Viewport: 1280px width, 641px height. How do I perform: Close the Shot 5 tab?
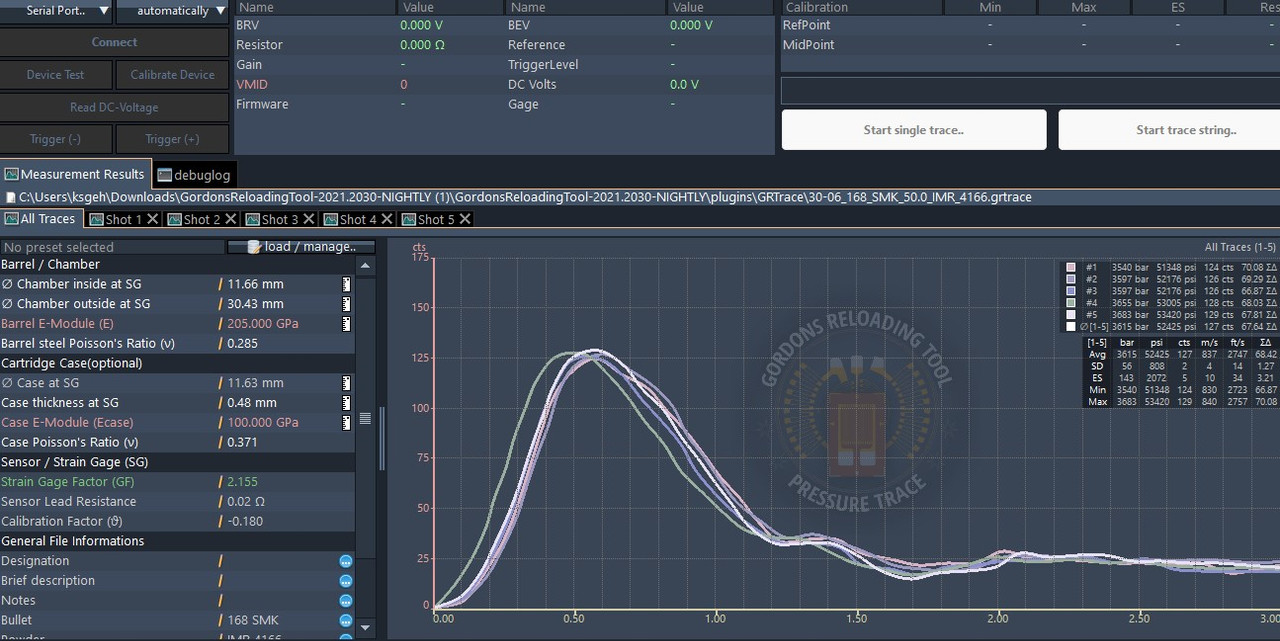(x=465, y=219)
